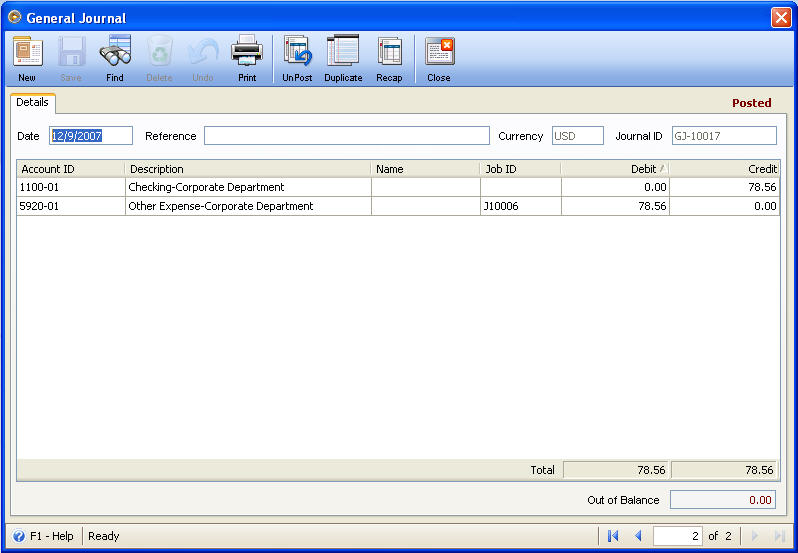Viewport: 798px width, 553px height.
Task: Go to previous record arrow
Action: (638, 536)
